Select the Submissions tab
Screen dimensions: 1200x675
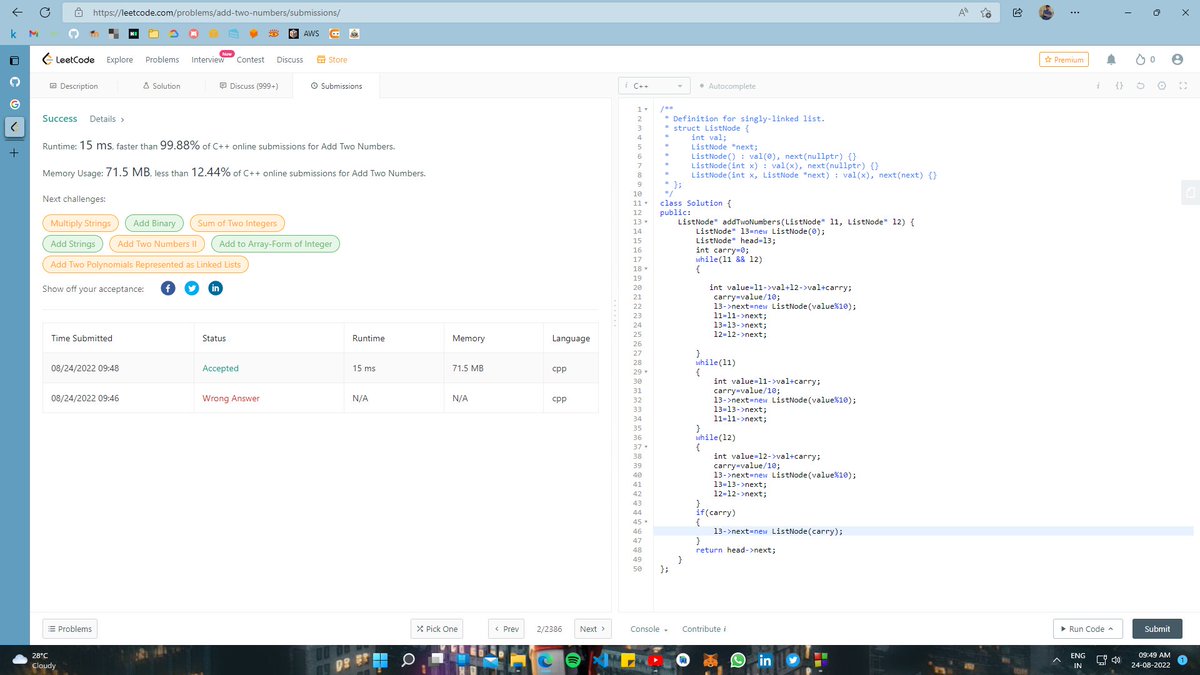point(336,86)
